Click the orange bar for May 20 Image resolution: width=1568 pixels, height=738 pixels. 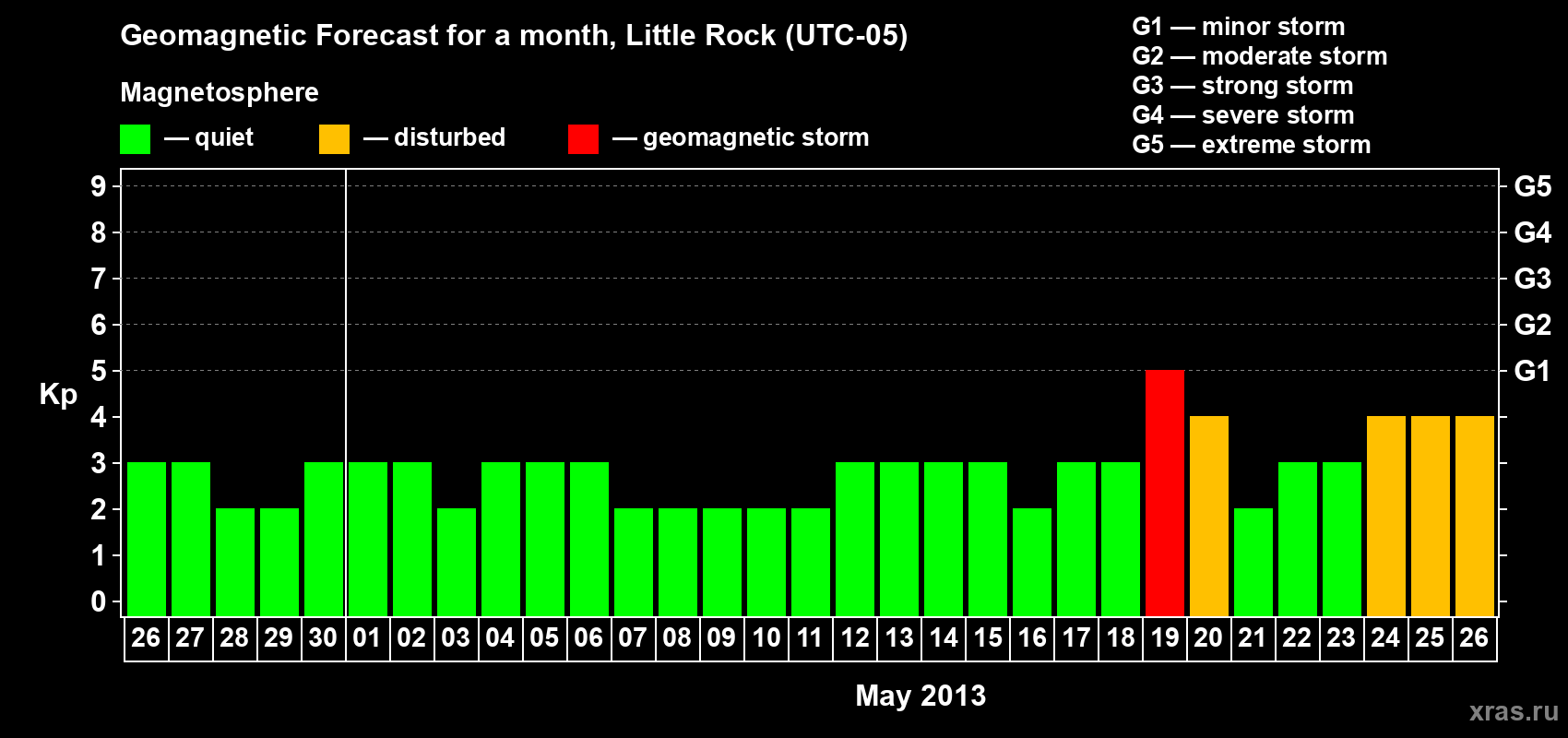coord(1209,516)
